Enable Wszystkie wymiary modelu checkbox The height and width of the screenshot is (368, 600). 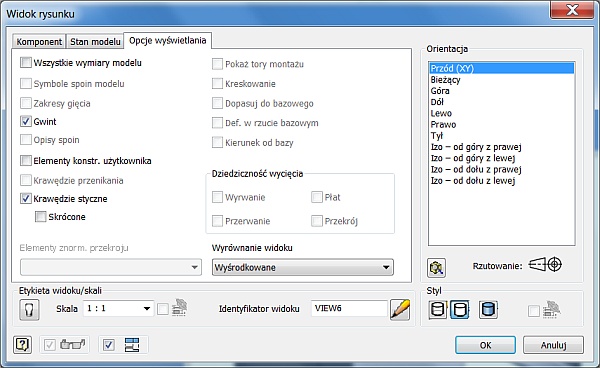coord(26,62)
